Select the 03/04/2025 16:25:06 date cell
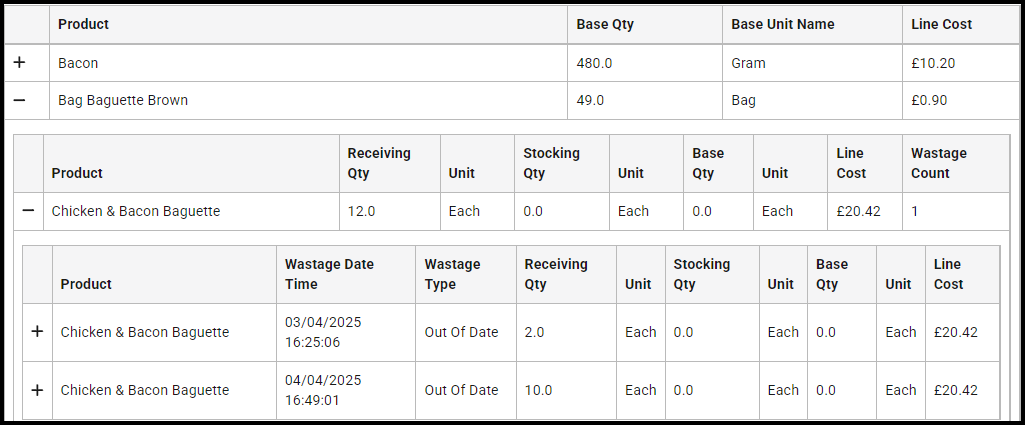 click(x=323, y=332)
